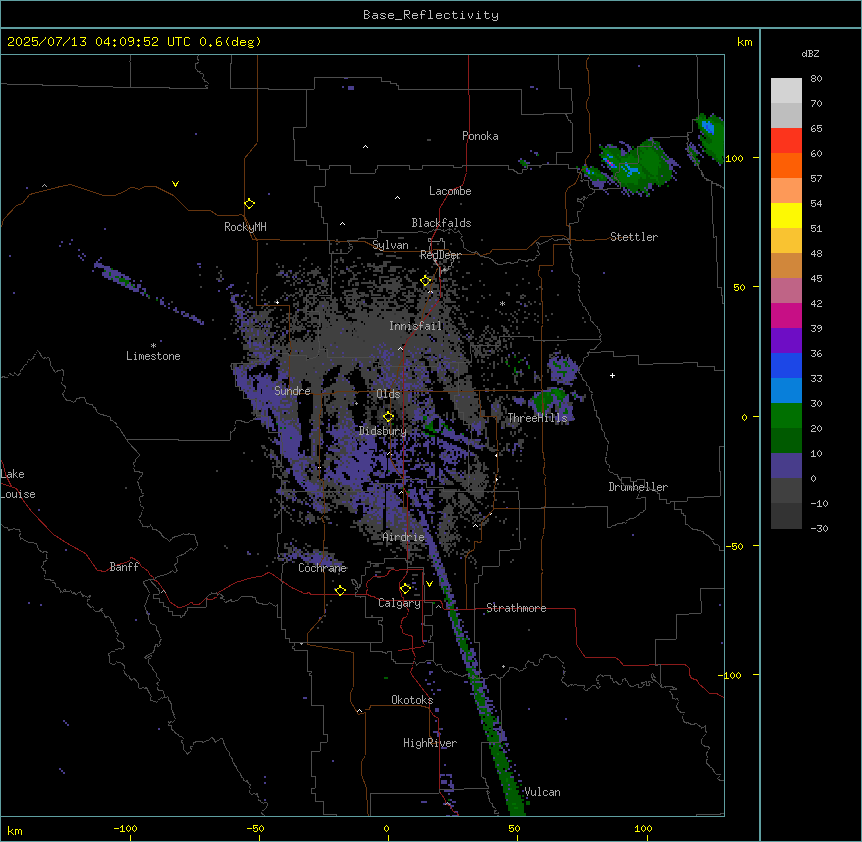Click the Okotoks town label
This screenshot has width=862, height=842.
click(412, 700)
